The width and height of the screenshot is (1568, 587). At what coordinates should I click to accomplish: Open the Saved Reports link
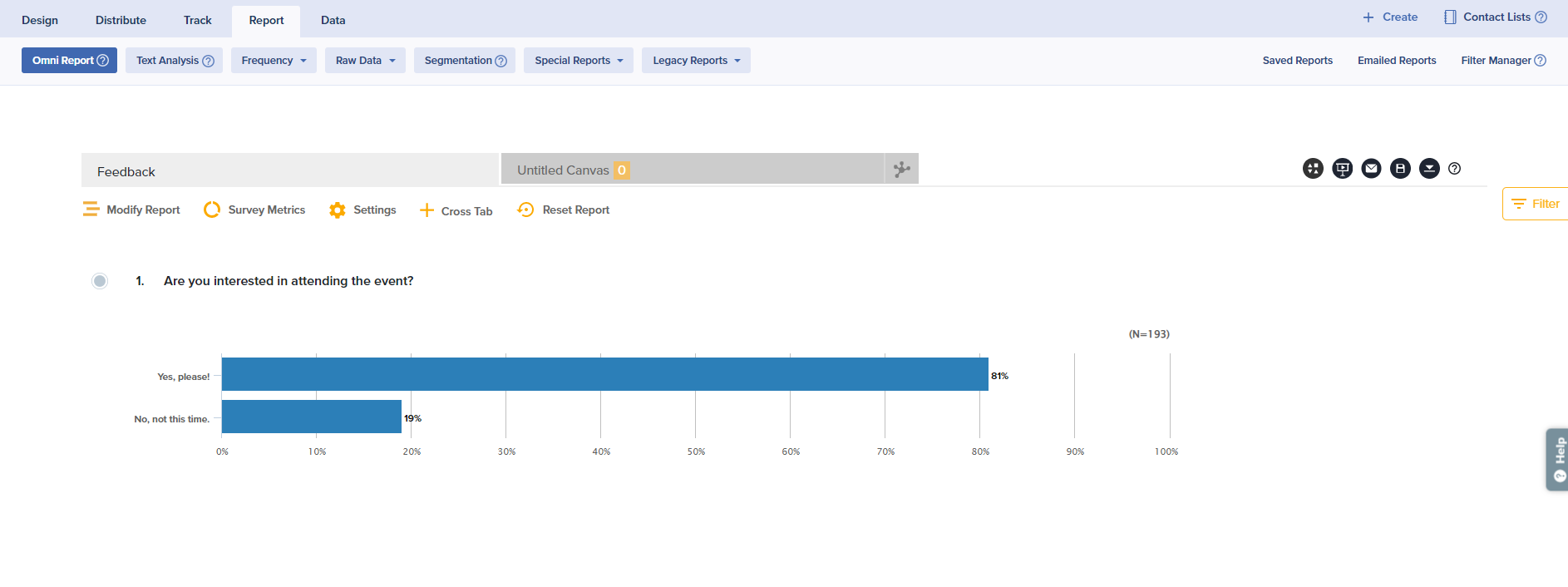click(1297, 61)
